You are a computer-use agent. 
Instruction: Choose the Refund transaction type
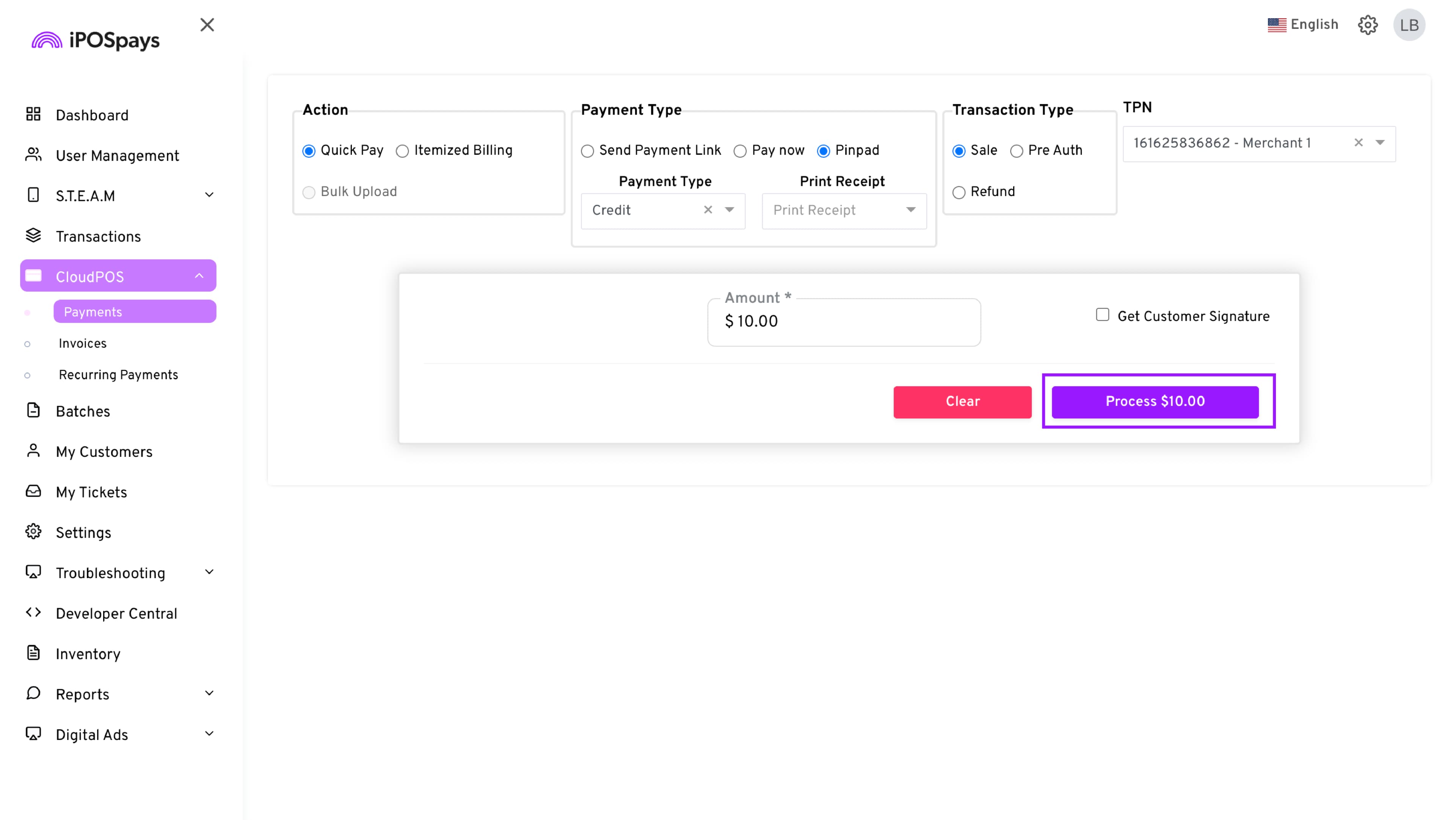[959, 193]
